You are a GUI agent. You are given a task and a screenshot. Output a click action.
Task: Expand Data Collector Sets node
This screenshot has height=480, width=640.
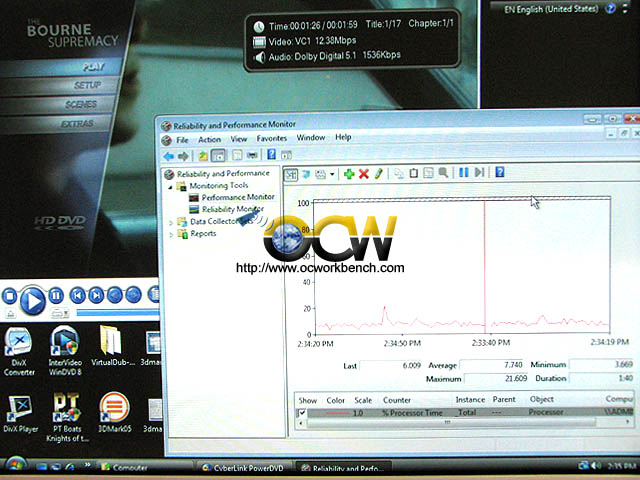click(171, 222)
